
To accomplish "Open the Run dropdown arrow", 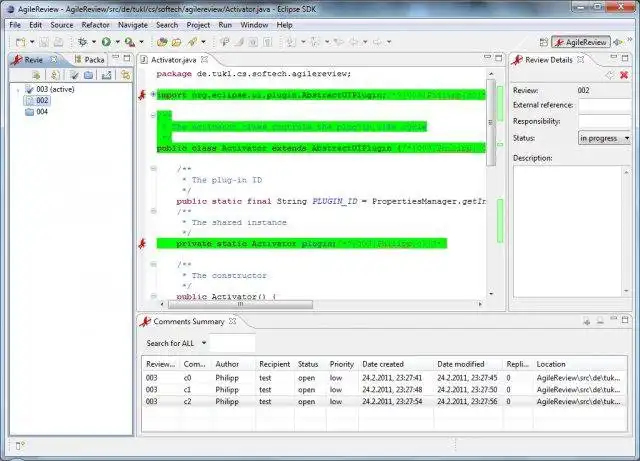I will 118,42.
